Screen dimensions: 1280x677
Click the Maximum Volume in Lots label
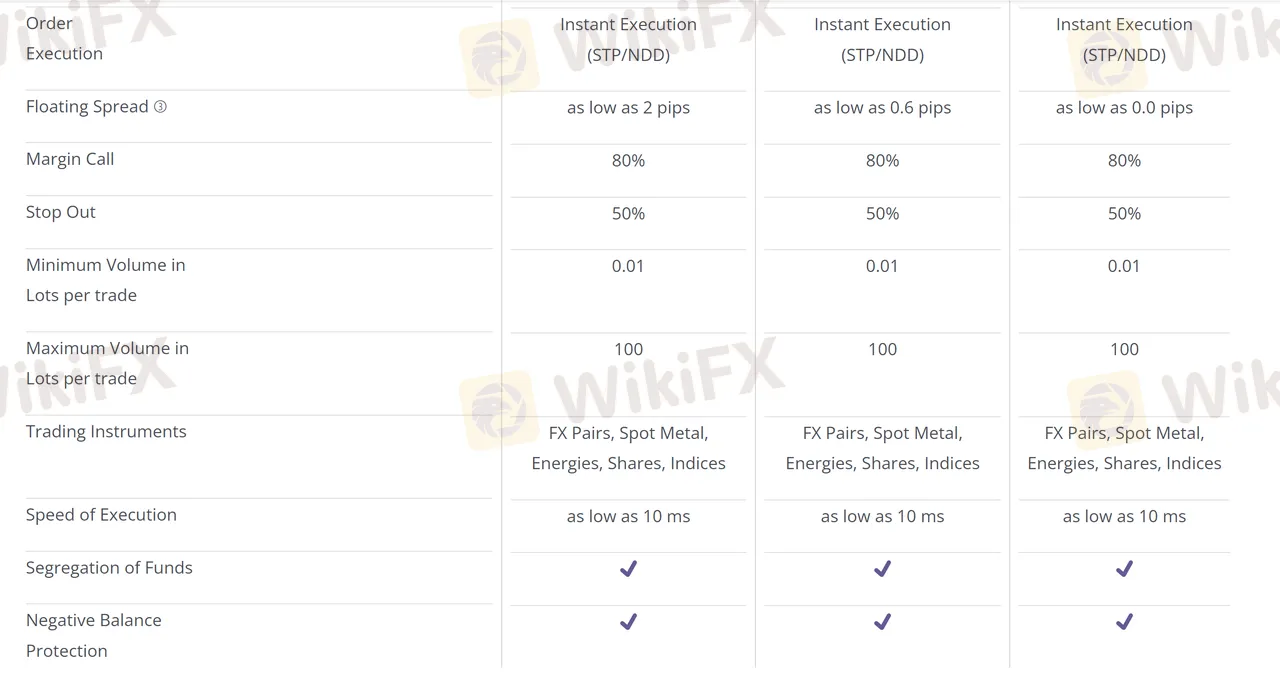pyautogui.click(x=107, y=363)
